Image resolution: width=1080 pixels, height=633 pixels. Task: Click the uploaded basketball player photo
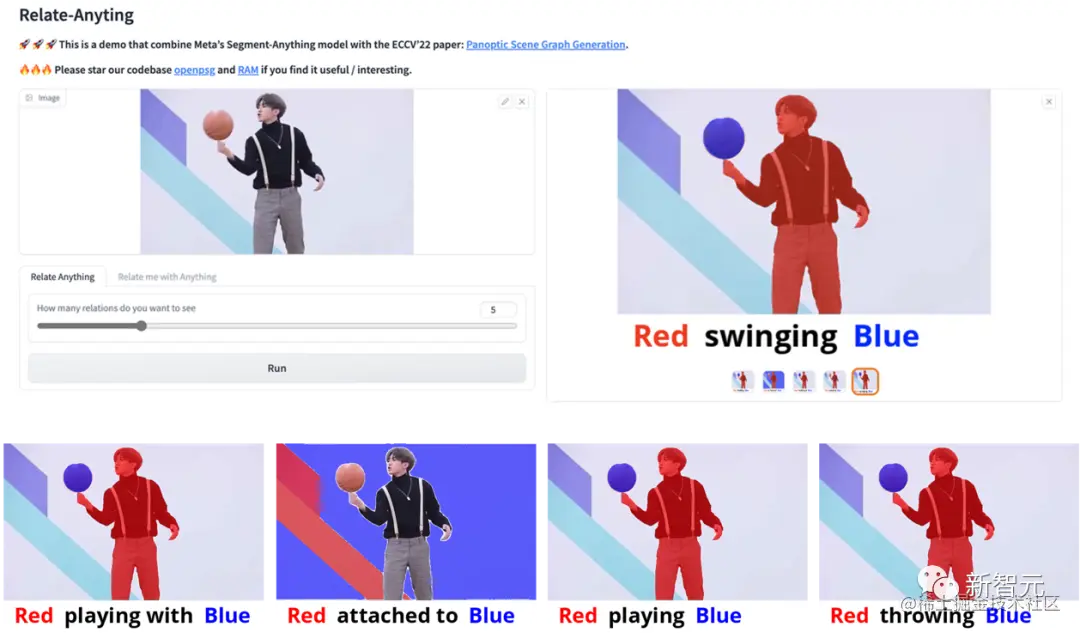[277, 172]
